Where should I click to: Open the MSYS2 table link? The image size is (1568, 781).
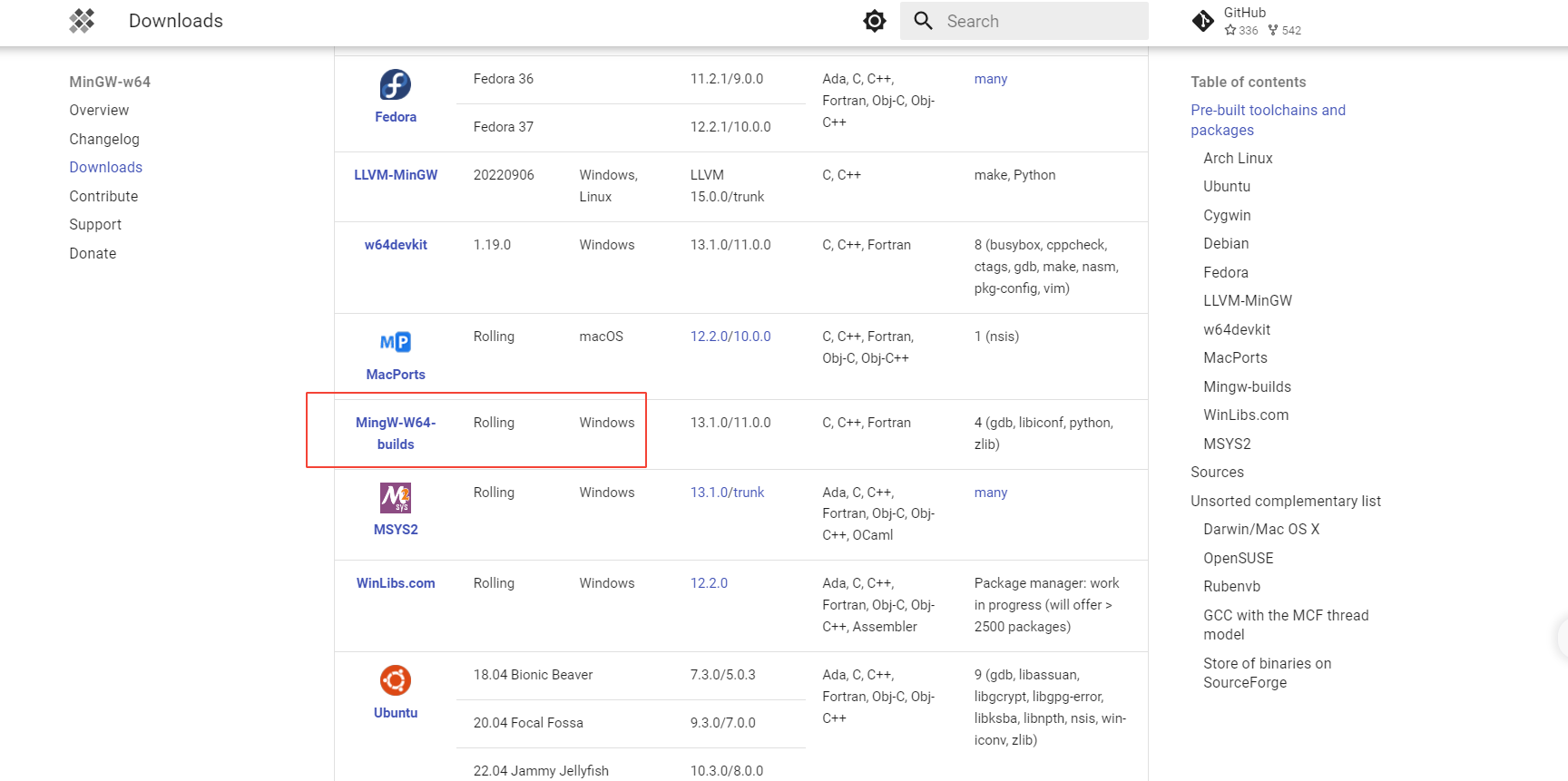coord(396,530)
